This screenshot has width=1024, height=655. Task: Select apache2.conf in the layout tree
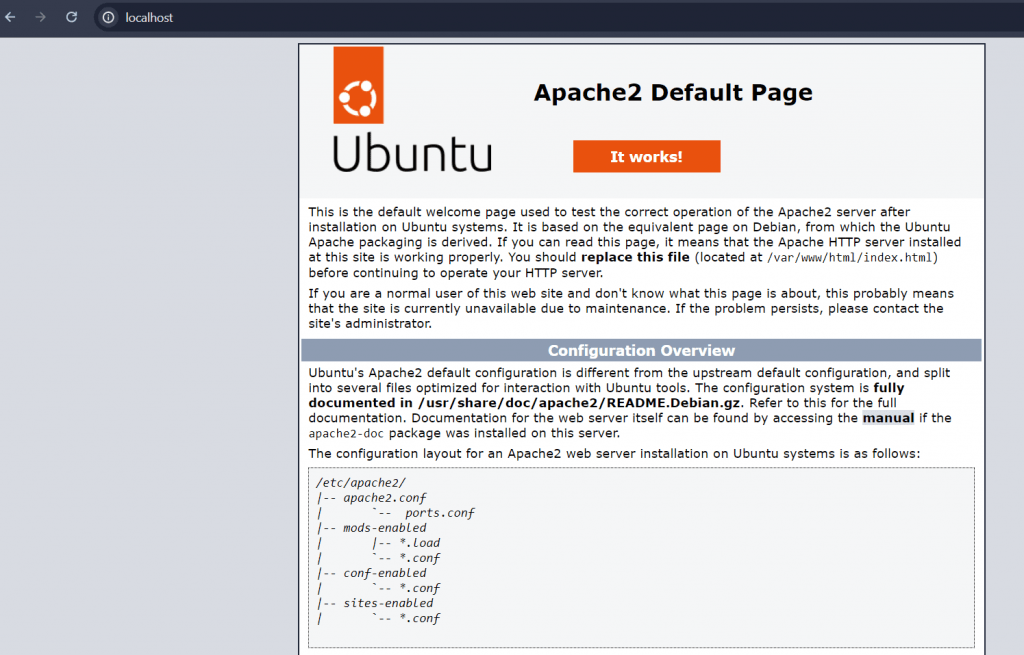(x=385, y=498)
